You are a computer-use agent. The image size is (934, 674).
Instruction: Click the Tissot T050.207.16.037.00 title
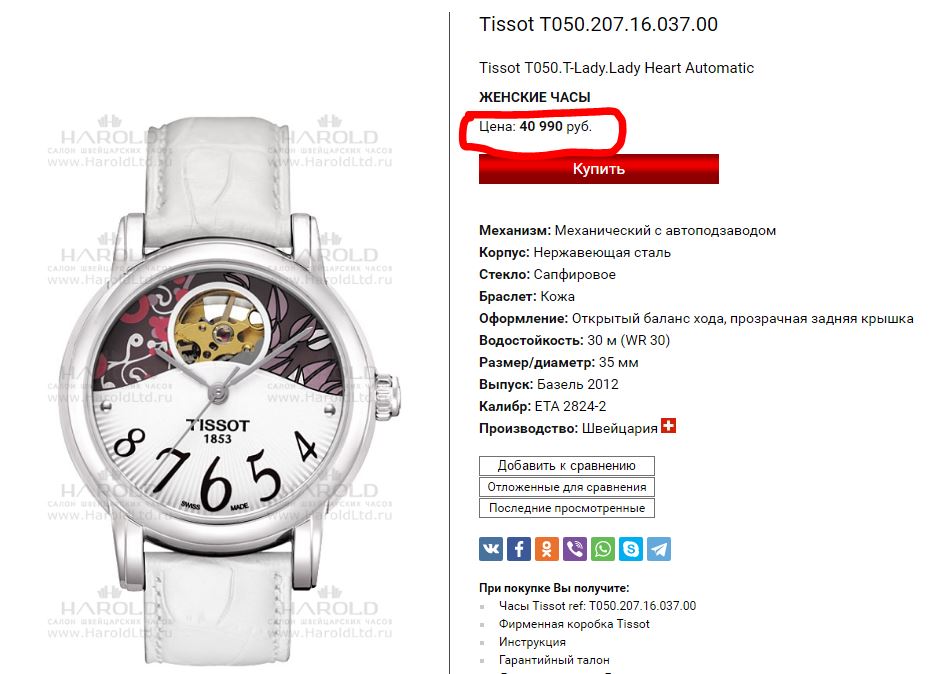point(598,24)
